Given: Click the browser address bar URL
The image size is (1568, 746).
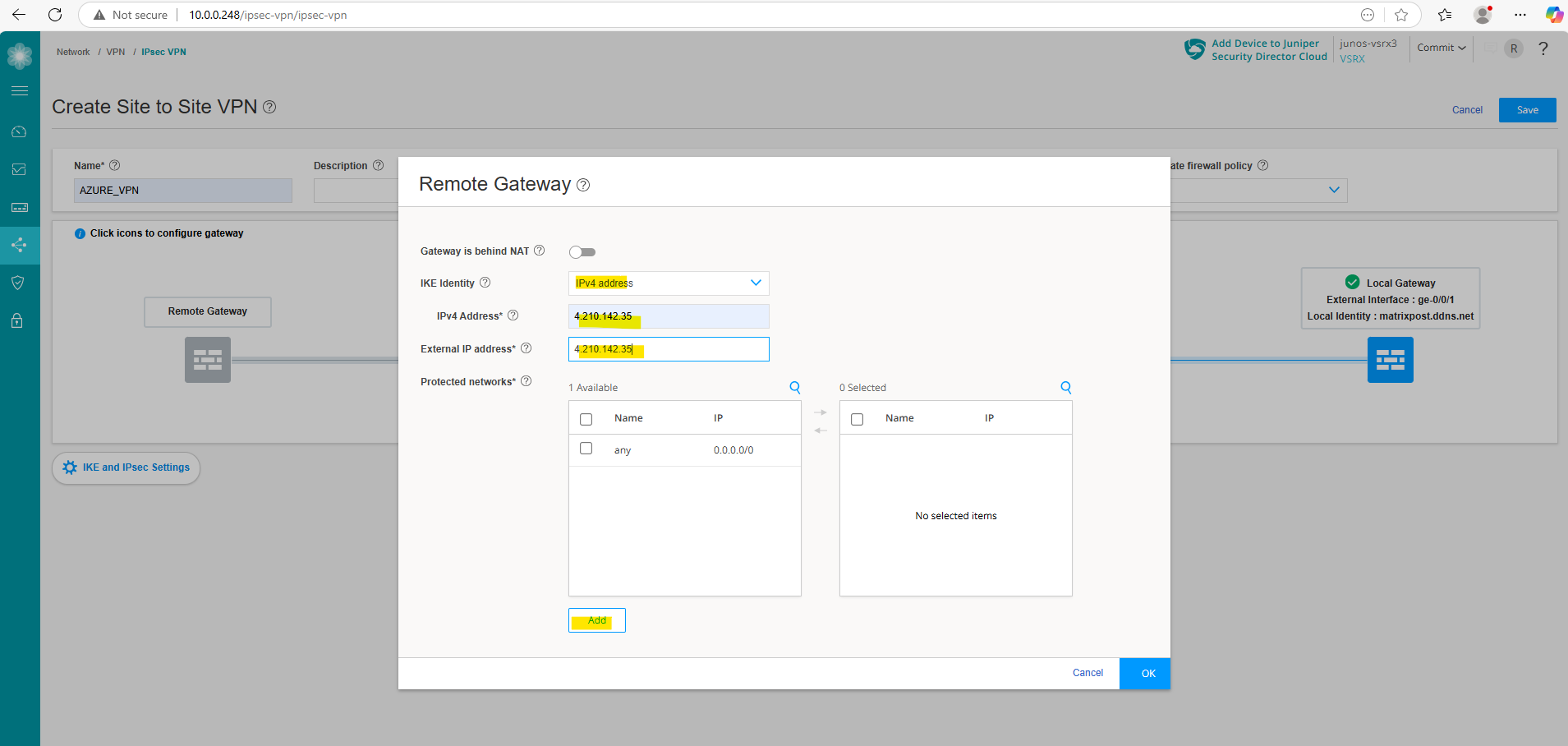Looking at the screenshot, I should click(268, 15).
